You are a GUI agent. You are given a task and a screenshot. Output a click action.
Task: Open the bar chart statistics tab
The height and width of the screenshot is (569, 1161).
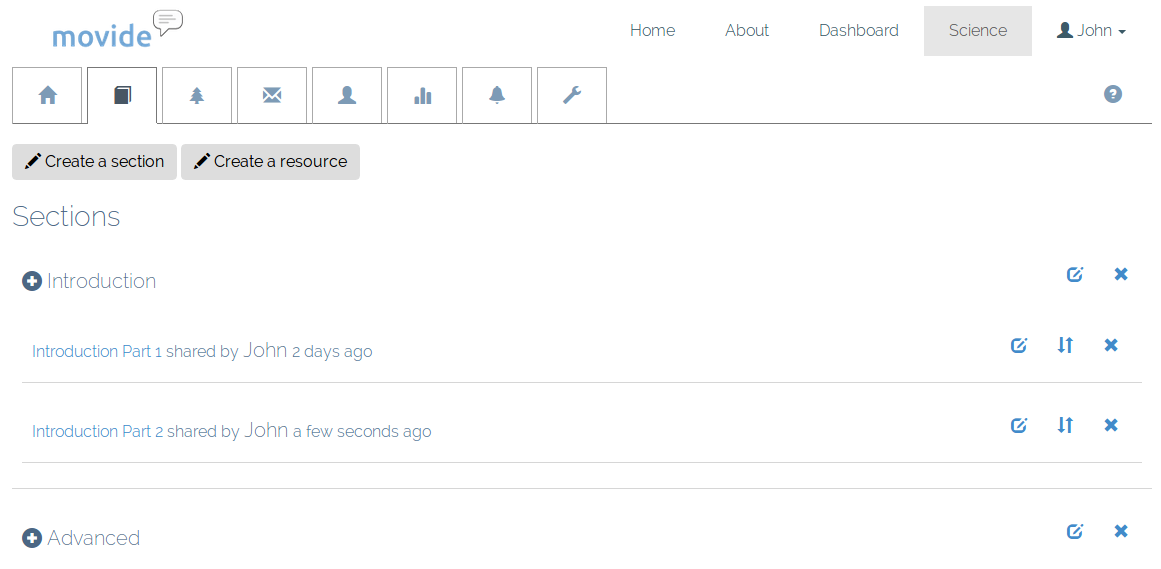(x=422, y=95)
